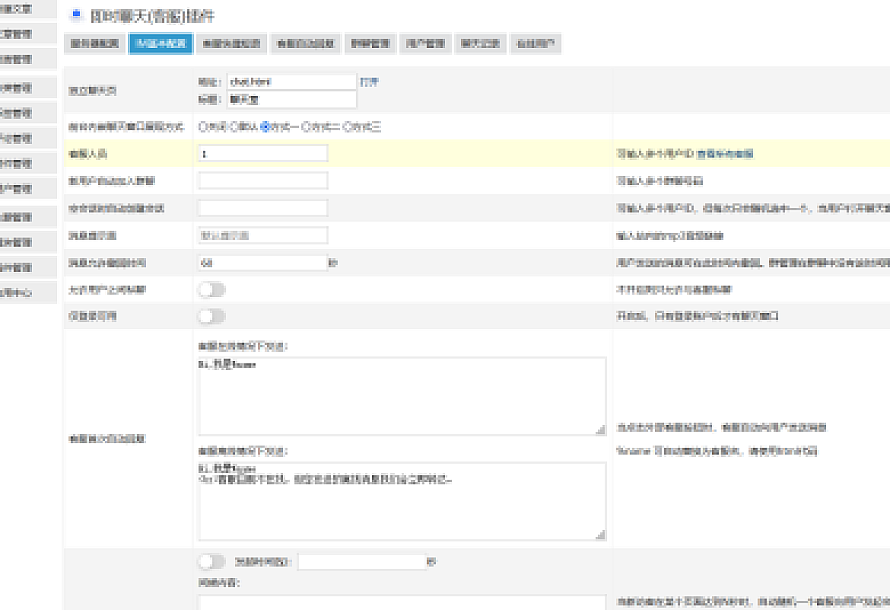Enable the login-only availability switch
The height and width of the screenshot is (610, 890).
pos(212,316)
